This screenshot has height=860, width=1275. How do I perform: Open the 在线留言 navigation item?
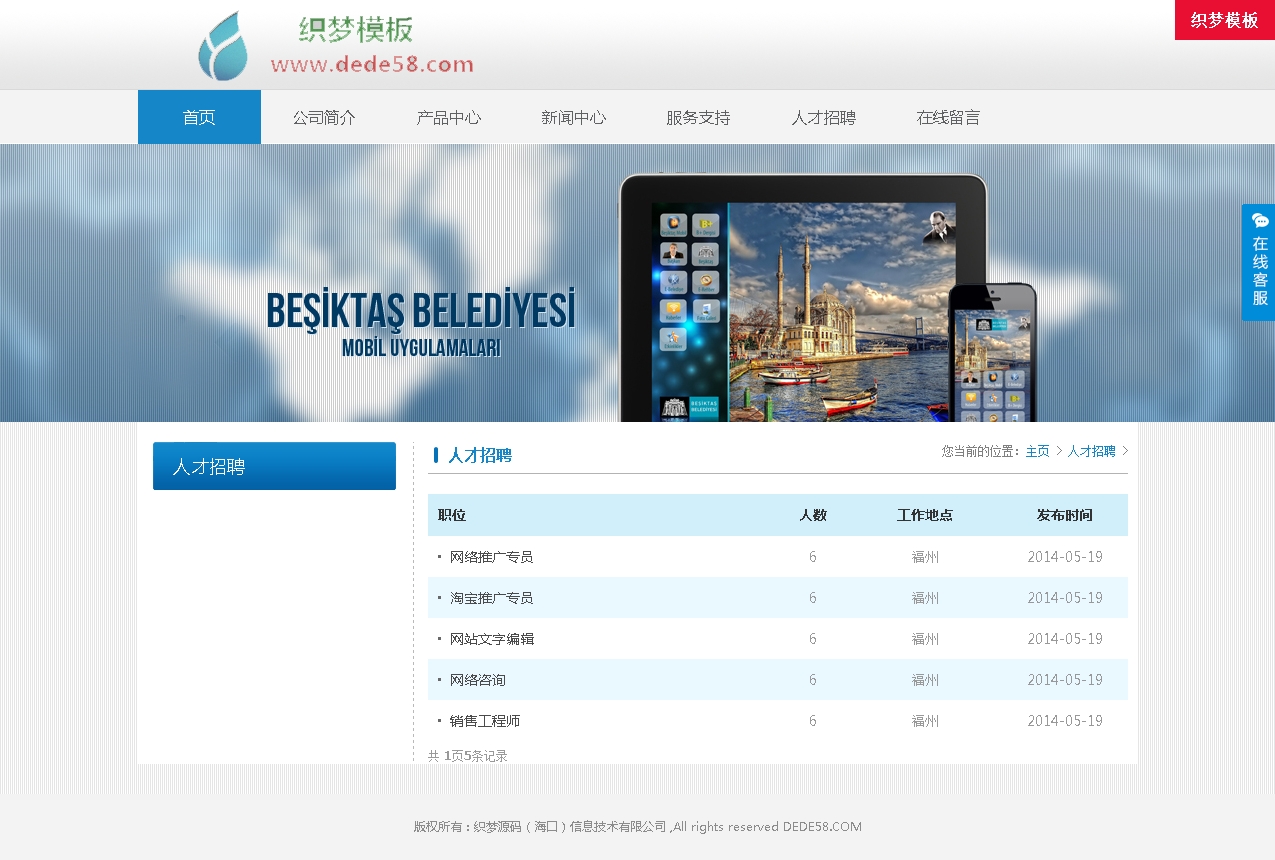click(949, 117)
